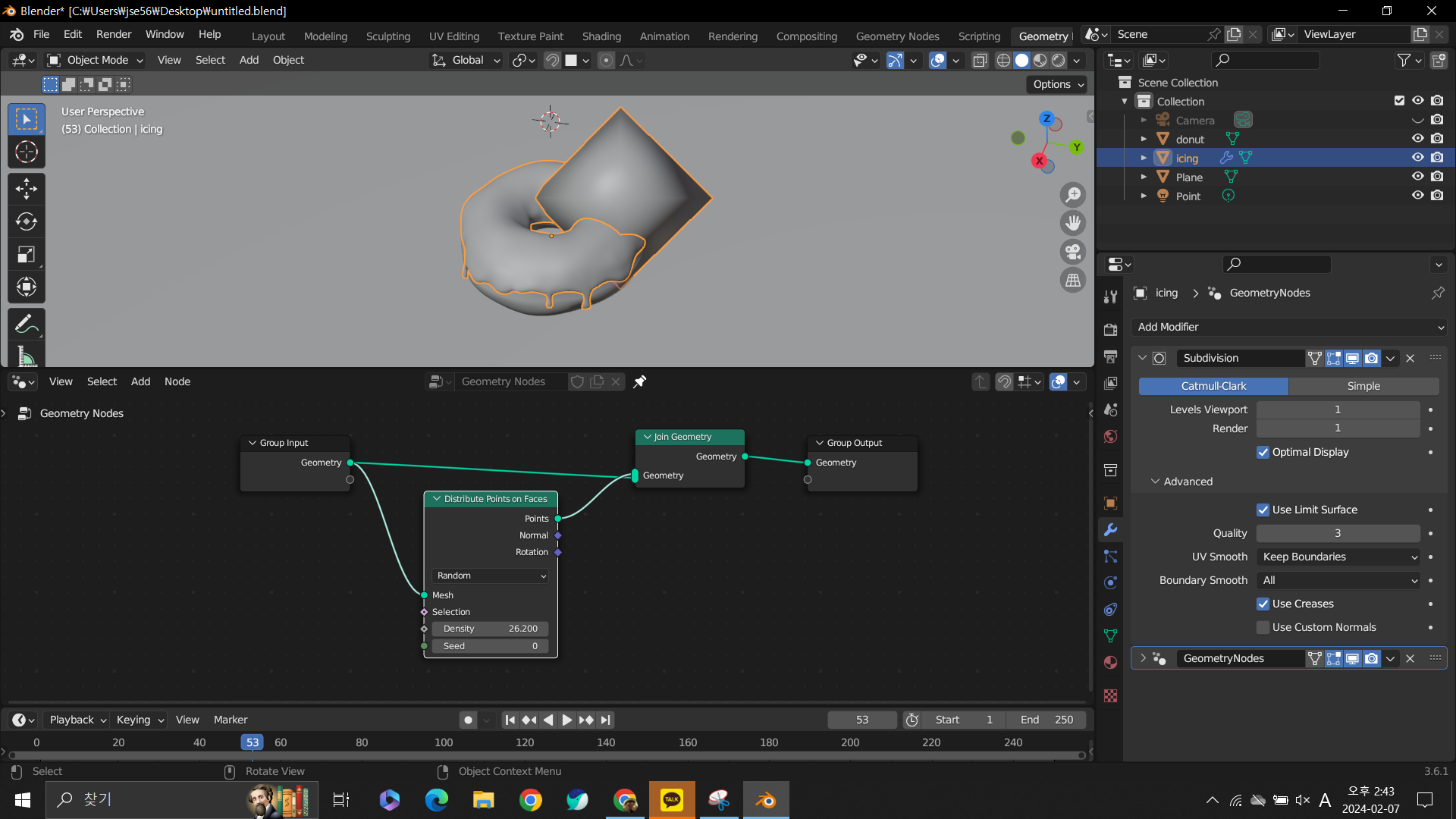Toggle camera view gizmo icon

pos(1073,252)
